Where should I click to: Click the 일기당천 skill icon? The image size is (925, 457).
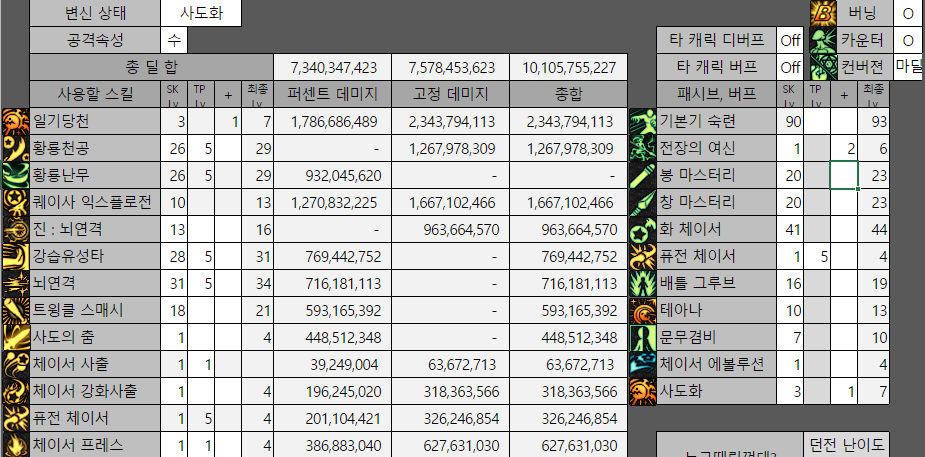point(14,122)
